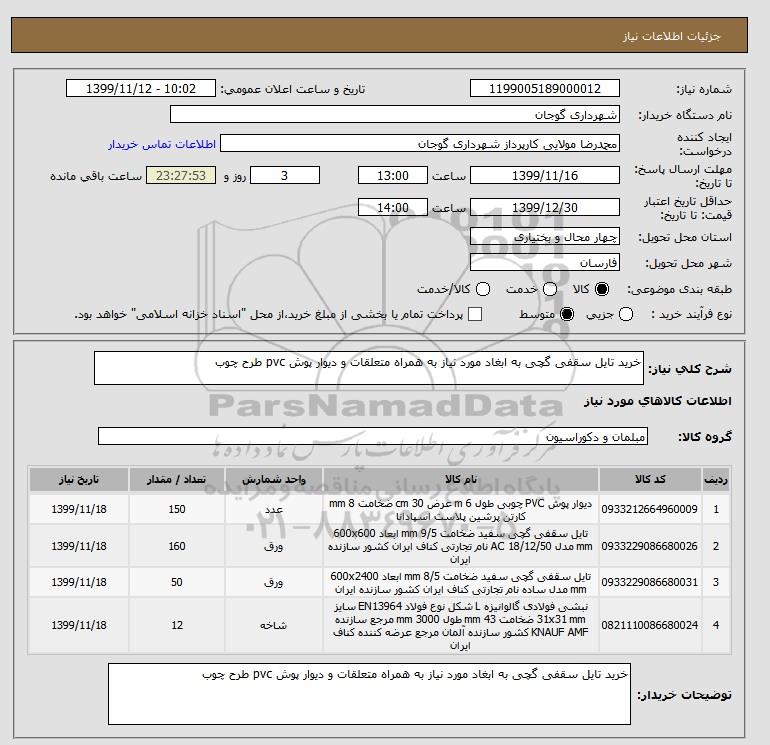The image size is (770, 745).
Task: Click unit شاخه in row 4
Action: [274, 625]
